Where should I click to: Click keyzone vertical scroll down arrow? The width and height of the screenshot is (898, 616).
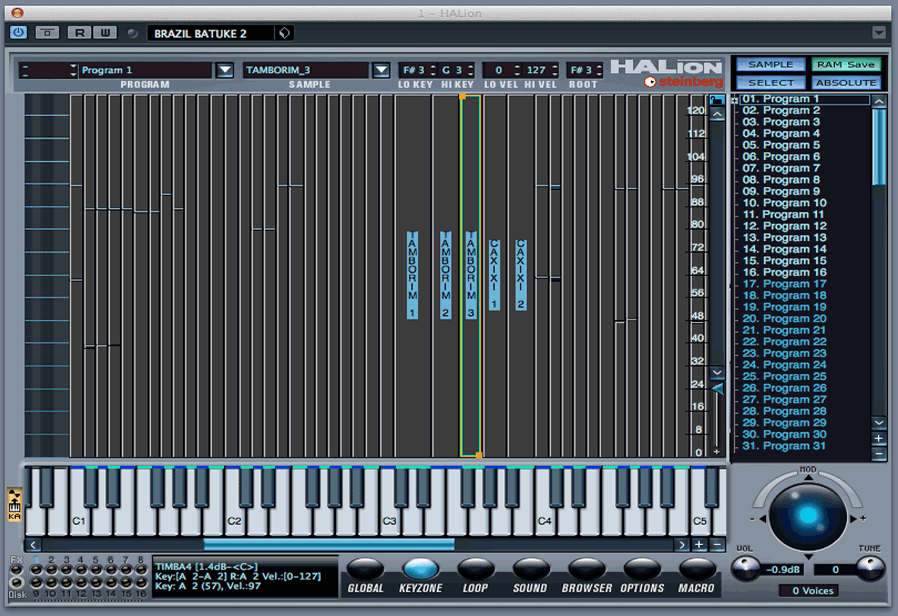[717, 373]
